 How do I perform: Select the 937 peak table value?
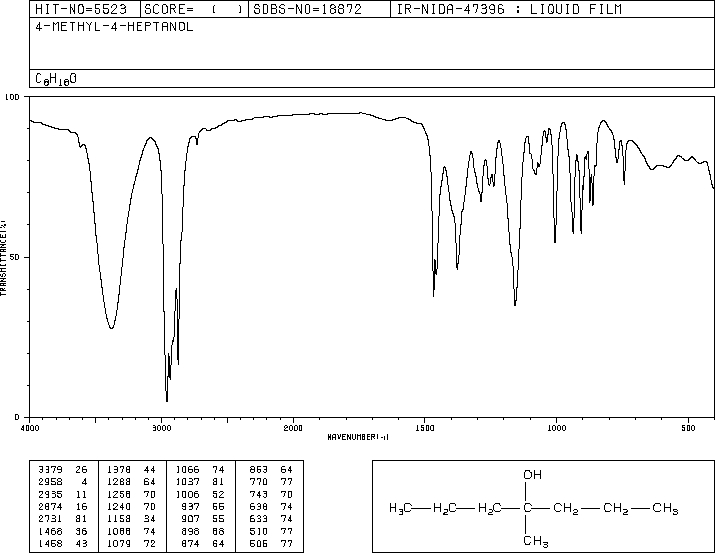[203, 506]
